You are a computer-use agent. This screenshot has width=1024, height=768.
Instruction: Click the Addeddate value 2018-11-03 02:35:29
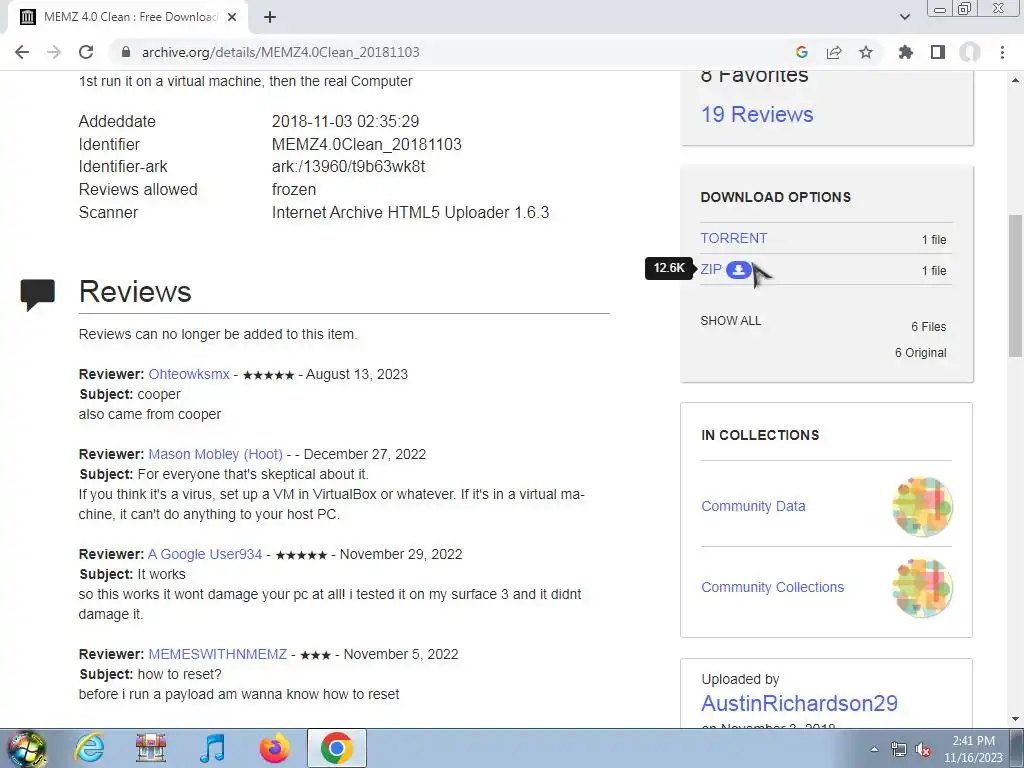point(345,121)
